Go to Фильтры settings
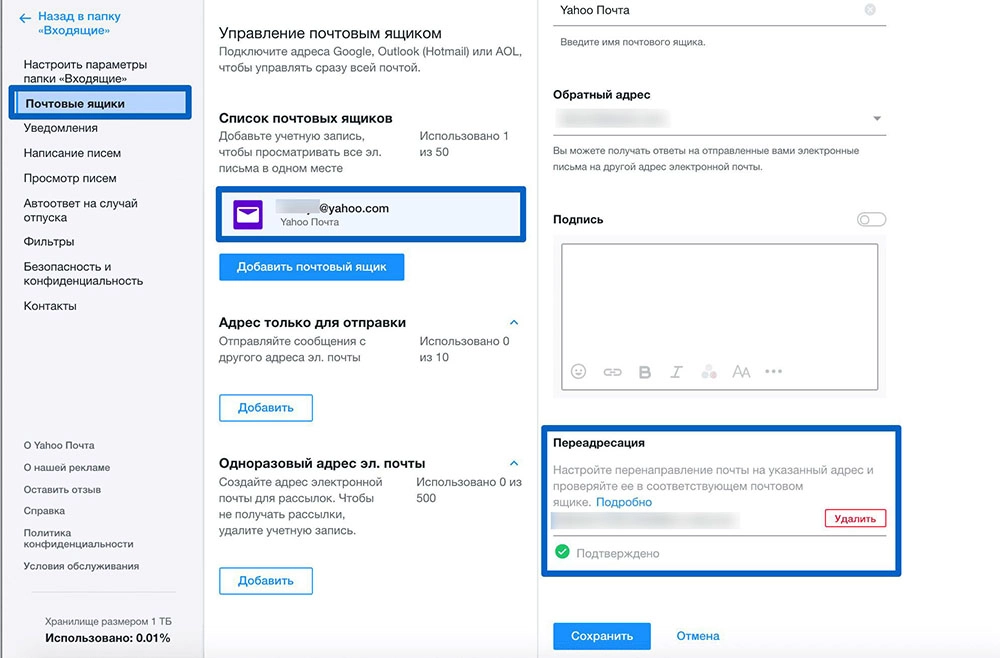The width and height of the screenshot is (1000, 658). pos(49,242)
